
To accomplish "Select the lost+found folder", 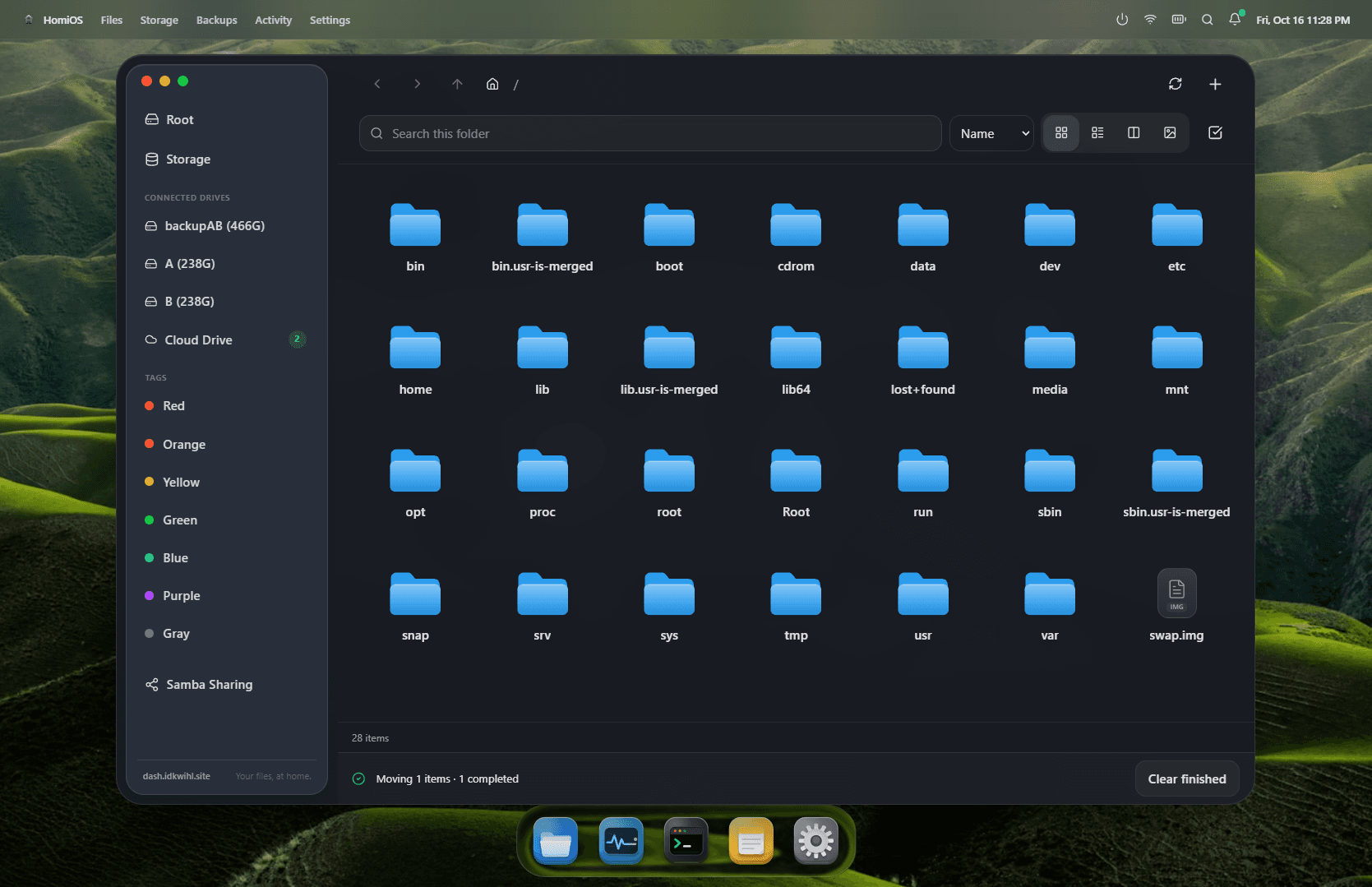I will point(922,360).
